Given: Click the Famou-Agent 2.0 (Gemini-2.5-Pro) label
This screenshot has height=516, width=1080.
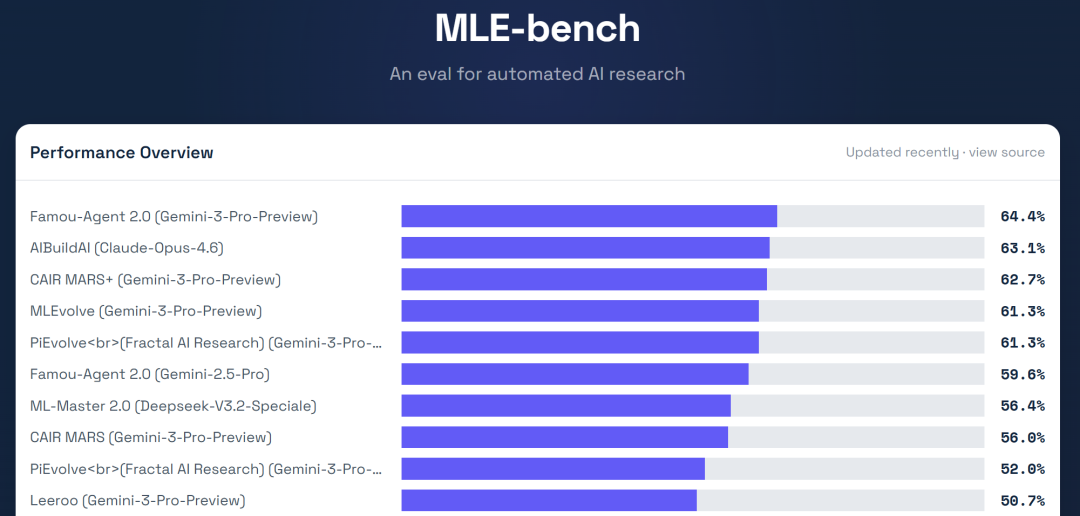Looking at the screenshot, I should 150,374.
